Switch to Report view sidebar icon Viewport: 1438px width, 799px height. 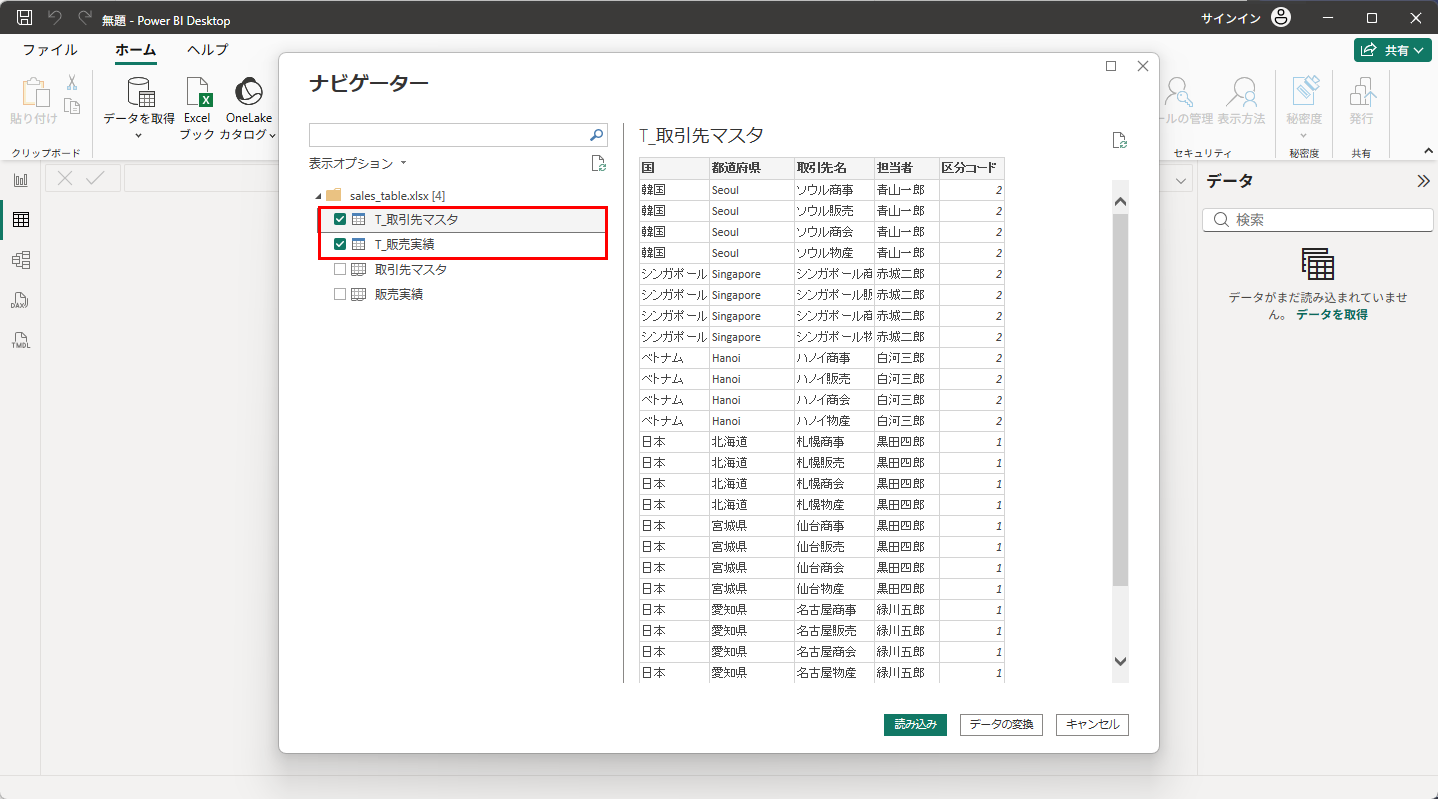[20, 180]
